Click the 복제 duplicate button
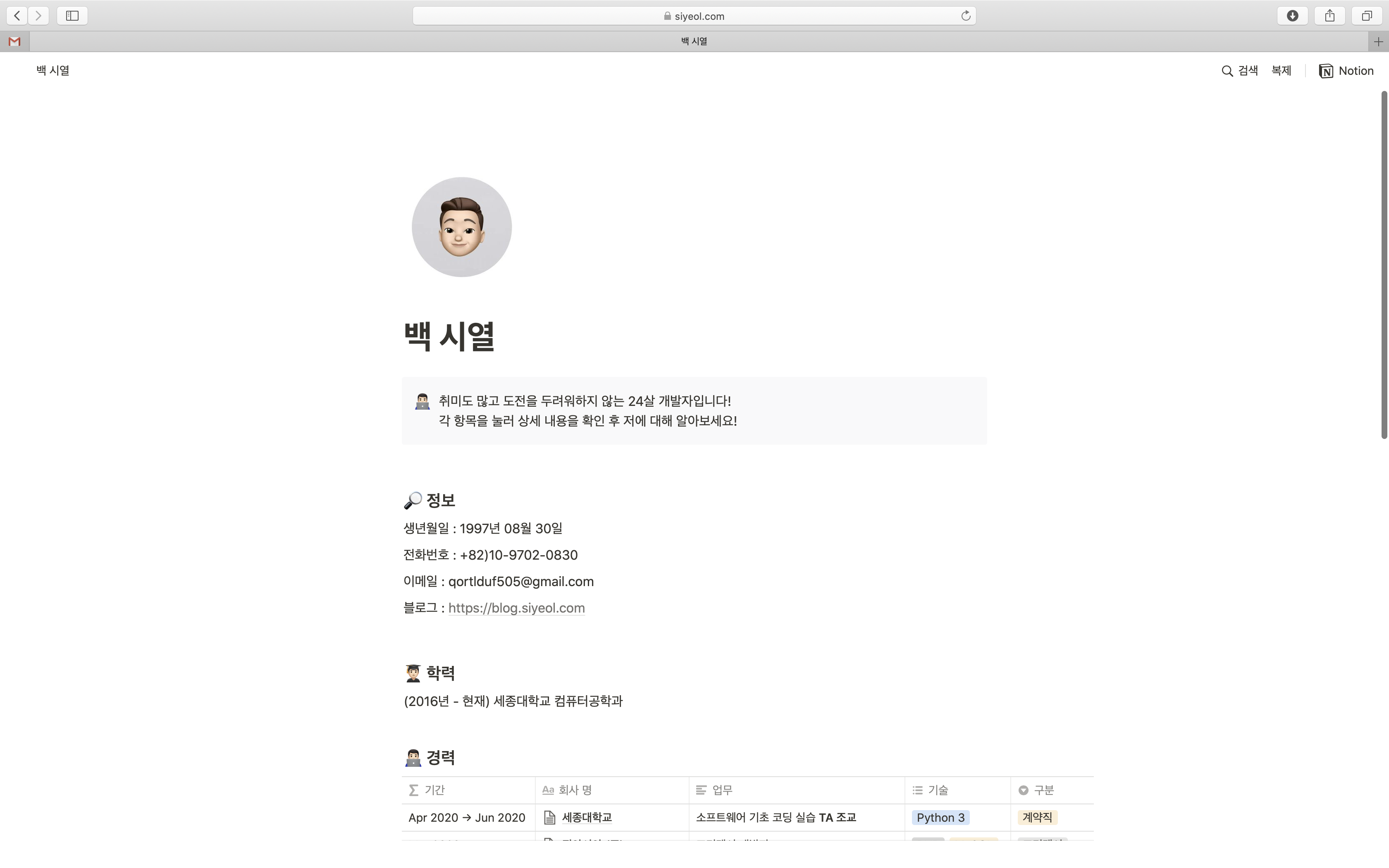The image size is (1389, 868). [1281, 71]
